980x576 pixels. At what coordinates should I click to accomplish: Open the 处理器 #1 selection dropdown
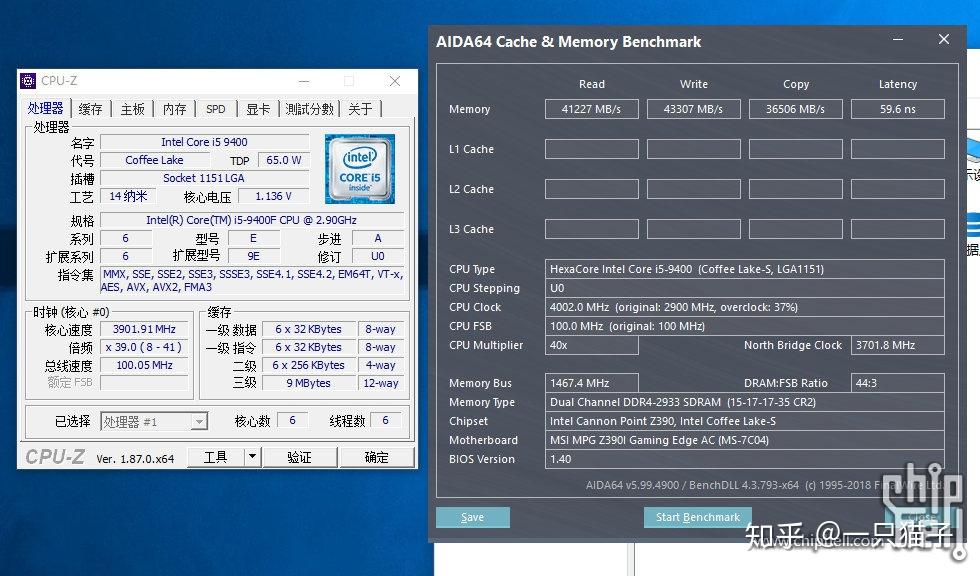pyautogui.click(x=154, y=422)
